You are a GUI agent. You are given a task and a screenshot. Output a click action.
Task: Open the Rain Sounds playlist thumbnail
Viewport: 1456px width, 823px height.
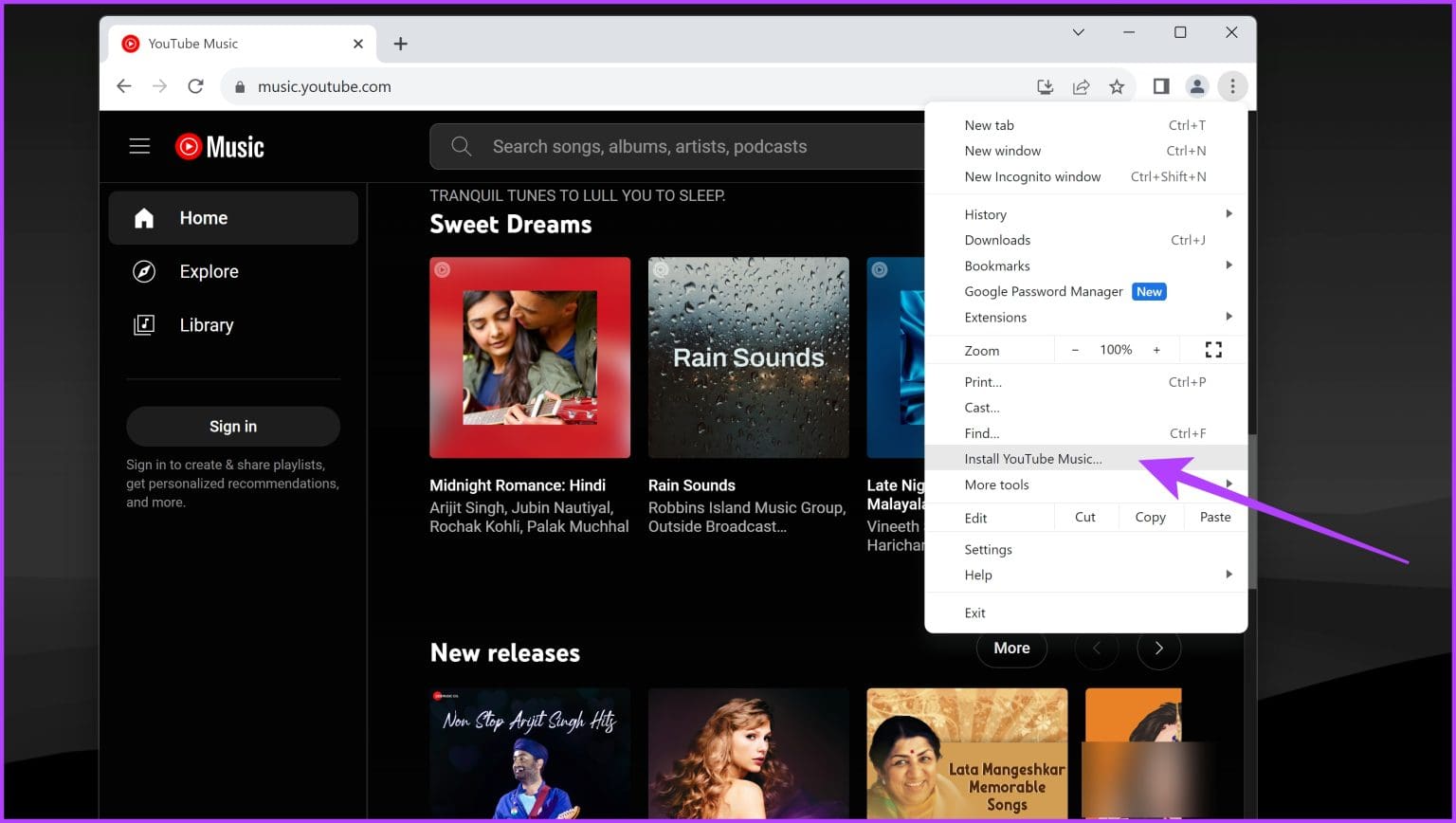(x=748, y=357)
